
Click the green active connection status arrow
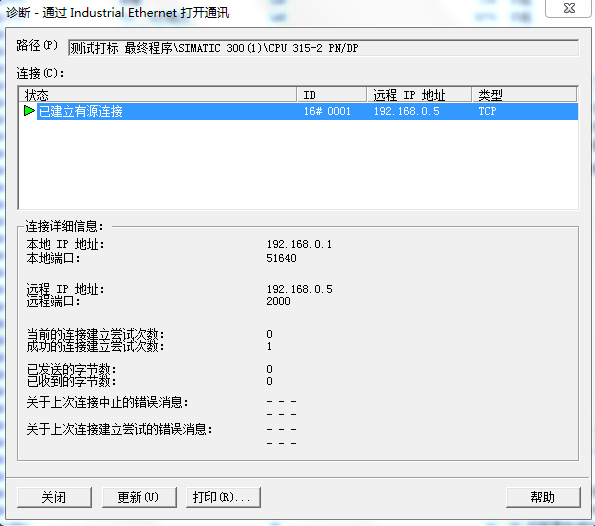click(x=29, y=111)
